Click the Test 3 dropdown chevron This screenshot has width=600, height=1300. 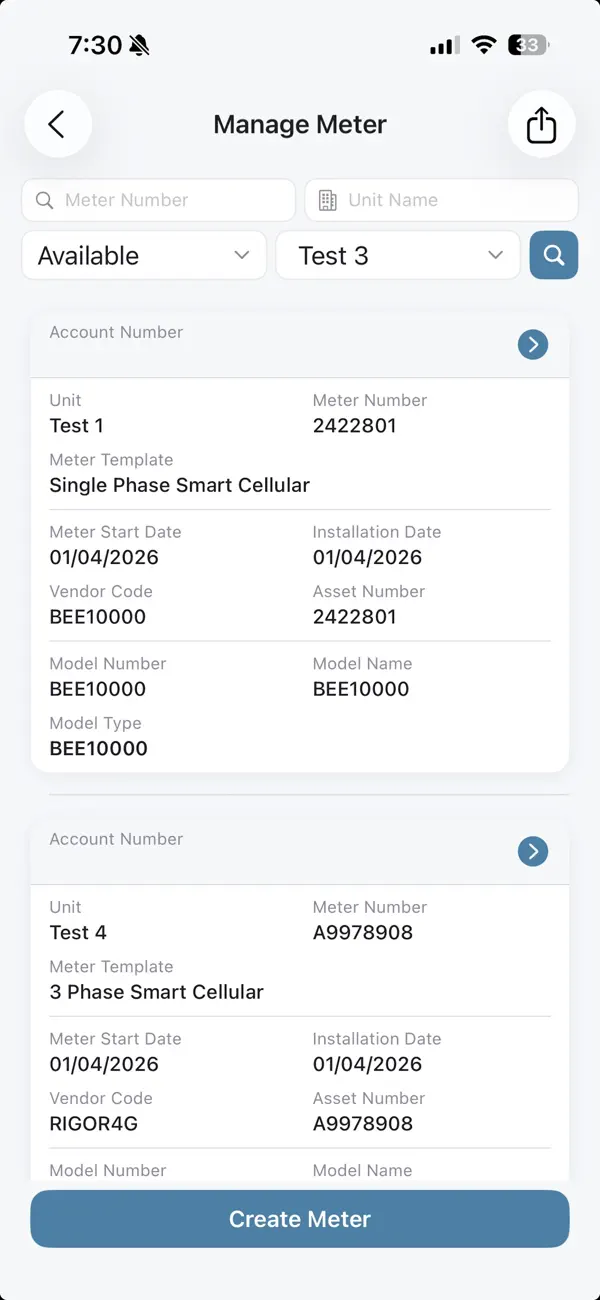coord(496,255)
